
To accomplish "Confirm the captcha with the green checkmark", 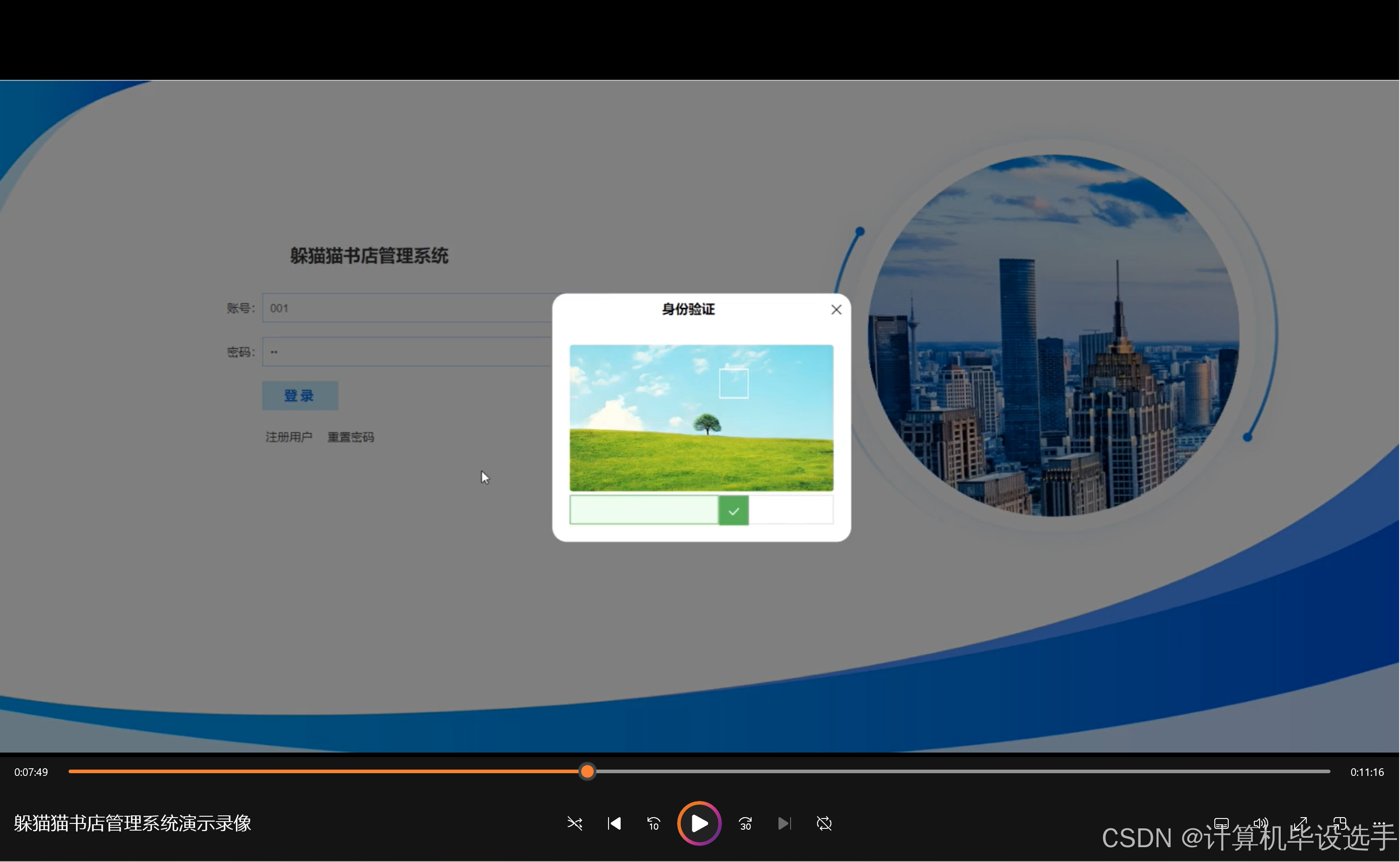I will (733, 510).
